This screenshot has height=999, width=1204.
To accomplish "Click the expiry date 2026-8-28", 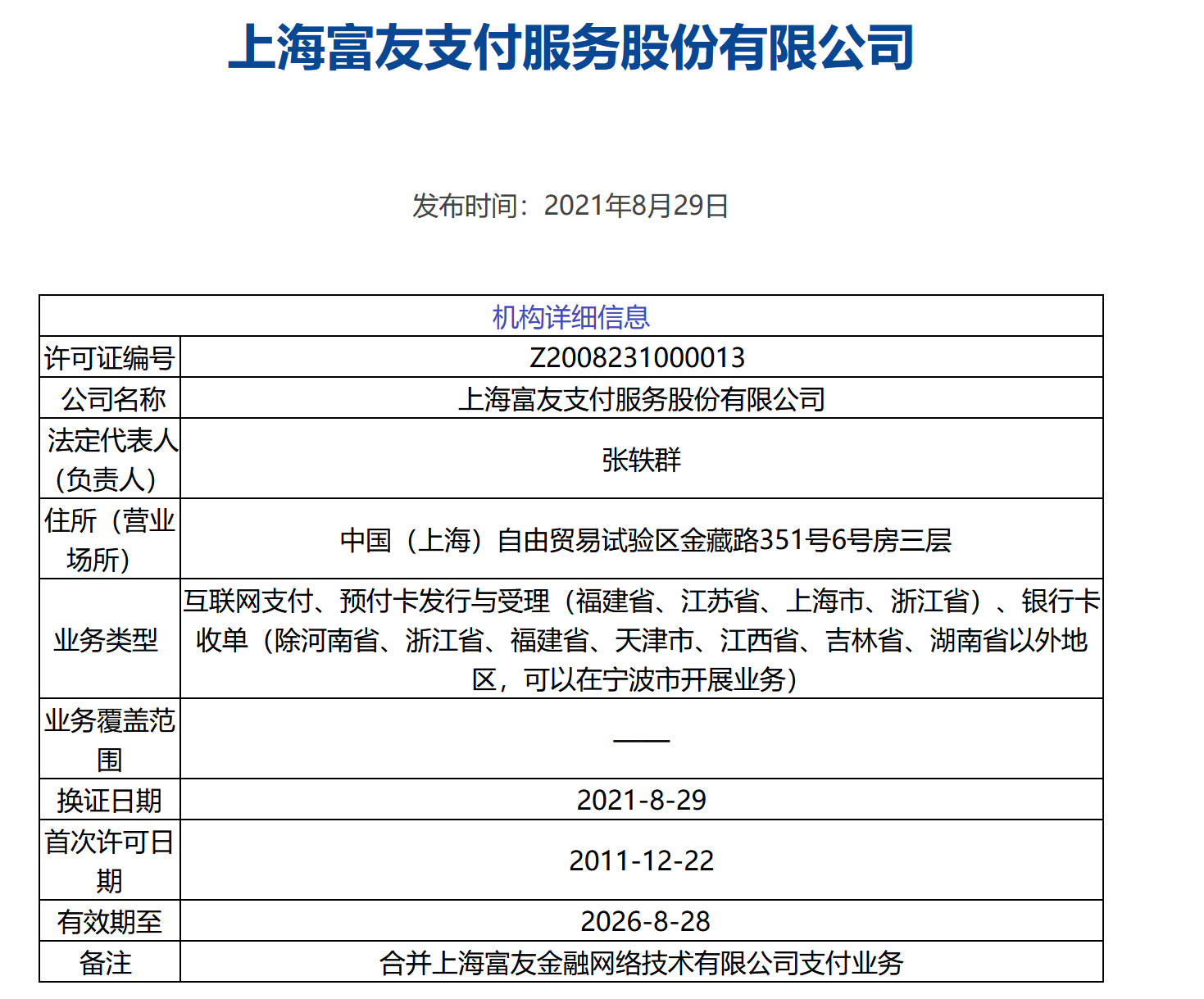I will click(646, 921).
